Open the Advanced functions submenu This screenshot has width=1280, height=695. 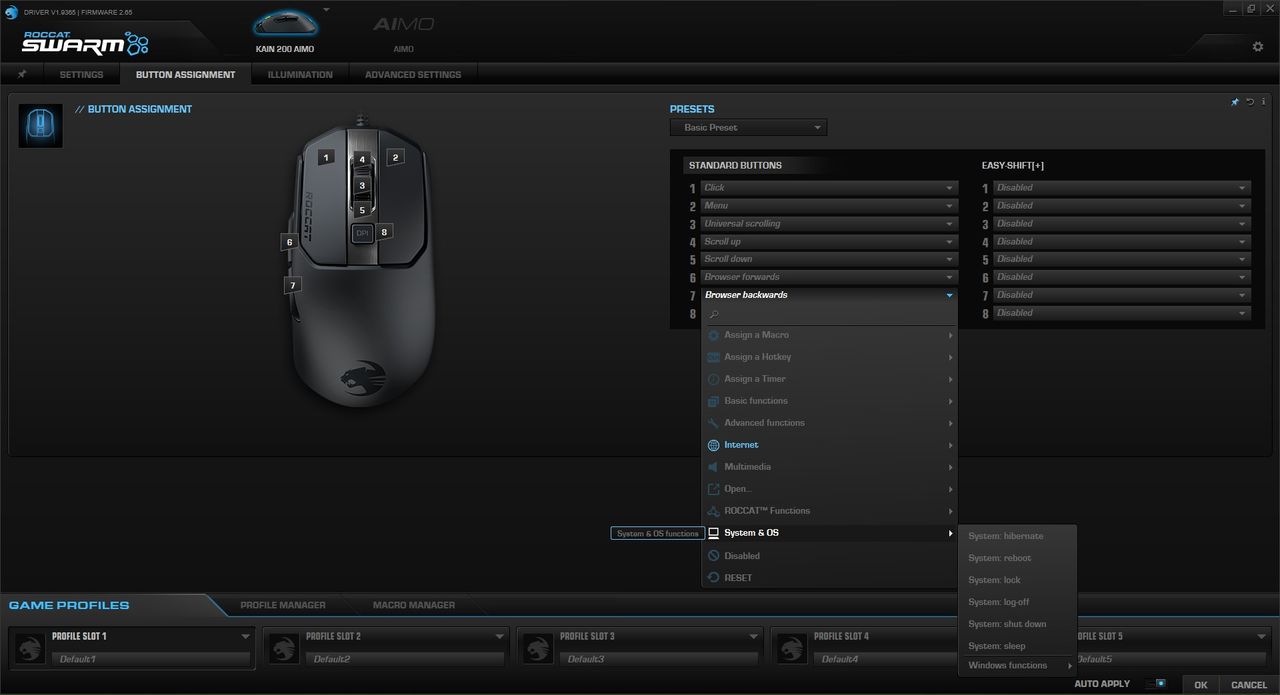point(829,423)
